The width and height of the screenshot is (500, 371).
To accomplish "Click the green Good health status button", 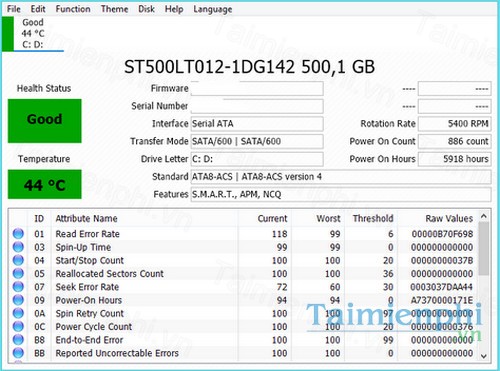I will pos(45,121).
